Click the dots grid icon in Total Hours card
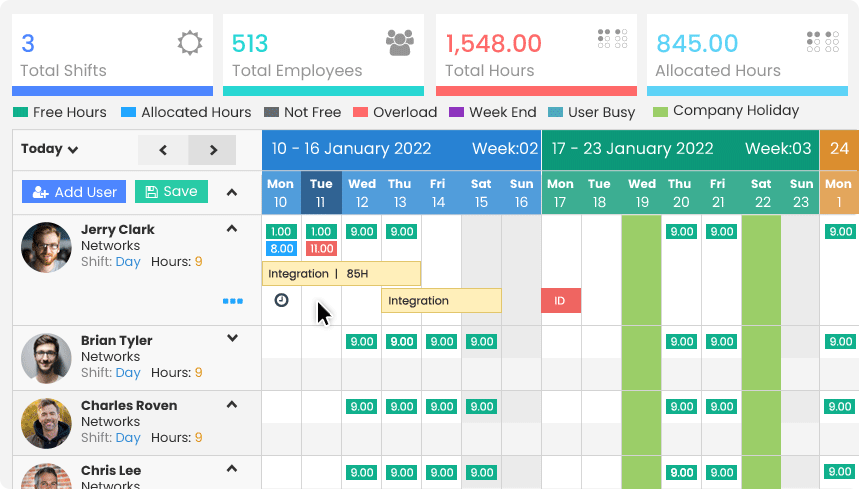Viewport: 859px width, 489px height. pos(612,39)
